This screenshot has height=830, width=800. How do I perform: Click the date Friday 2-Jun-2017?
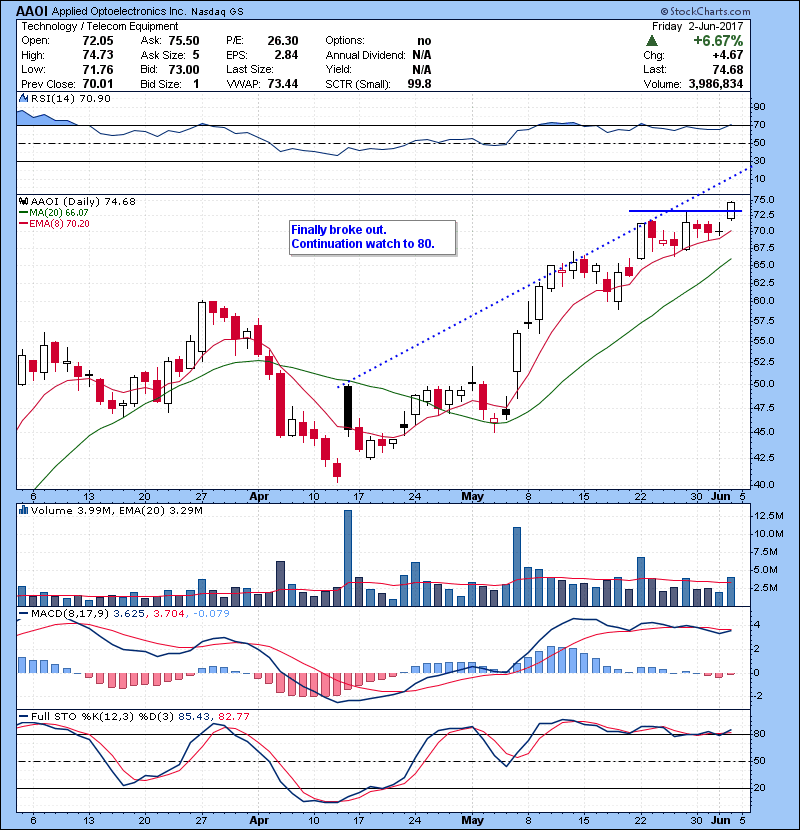[697, 26]
